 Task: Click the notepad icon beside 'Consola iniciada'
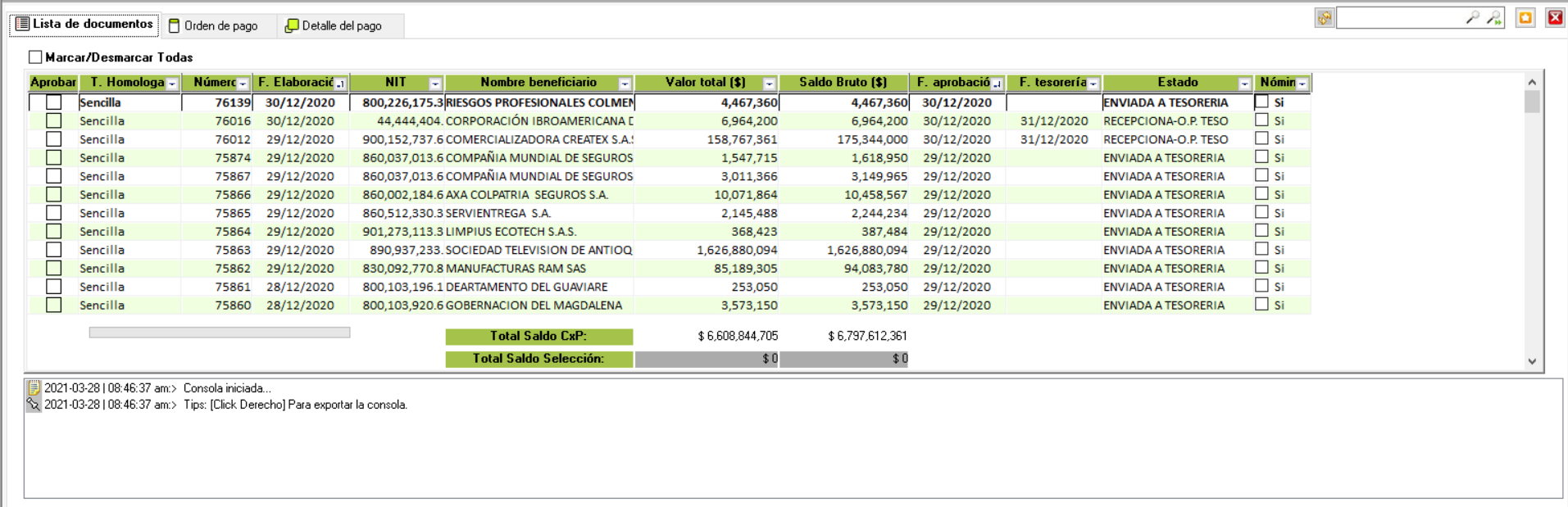(34, 388)
